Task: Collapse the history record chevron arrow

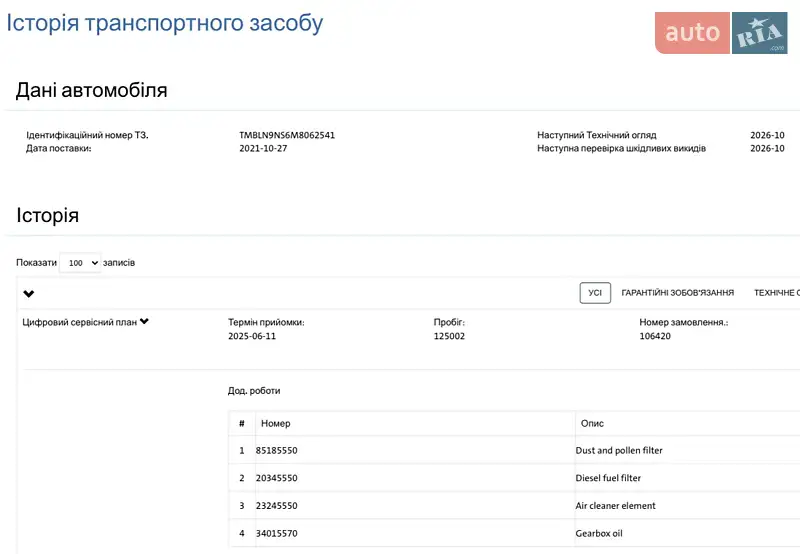Action: pos(29,294)
